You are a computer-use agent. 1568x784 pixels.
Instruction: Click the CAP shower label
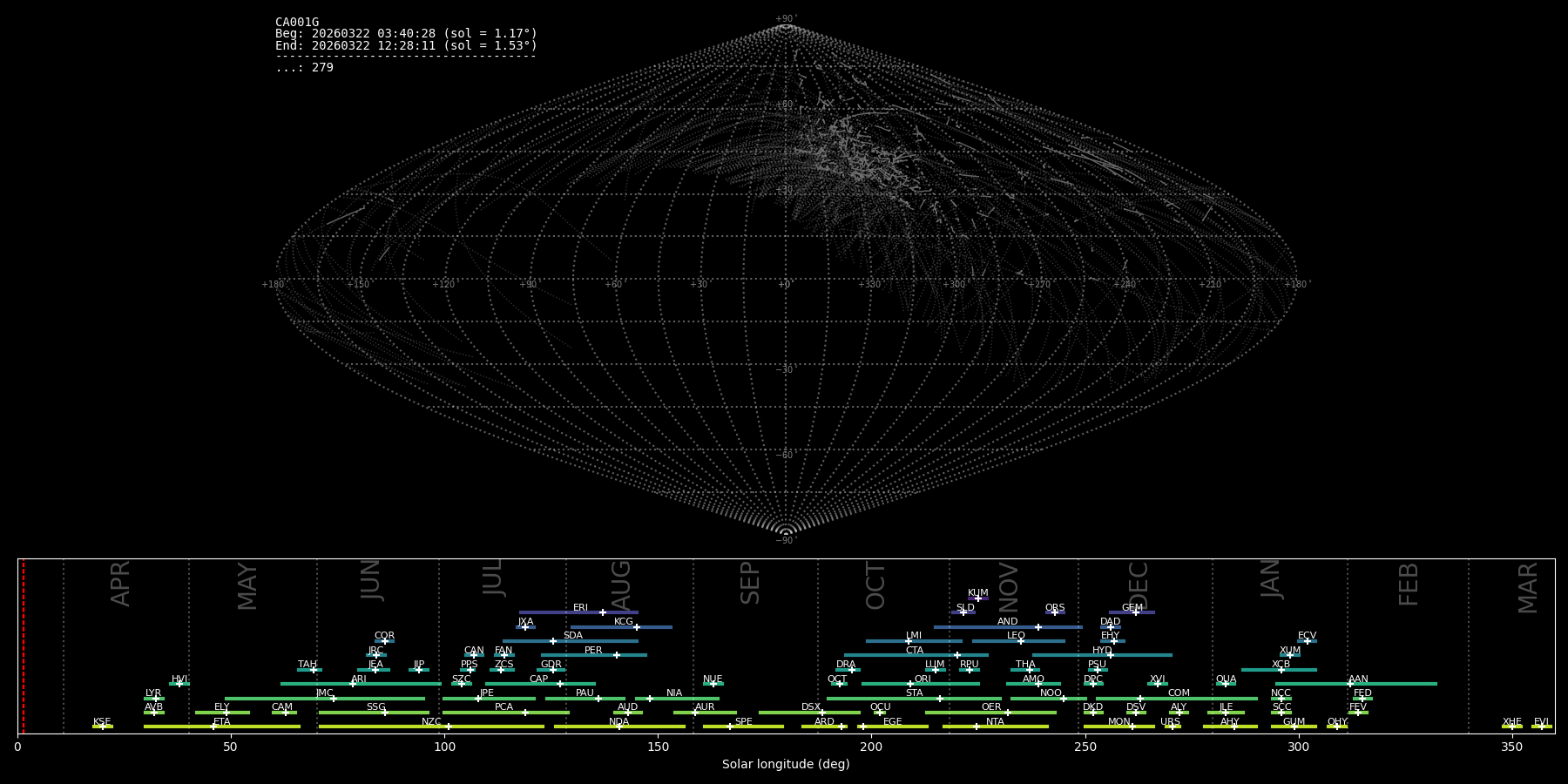(x=539, y=679)
